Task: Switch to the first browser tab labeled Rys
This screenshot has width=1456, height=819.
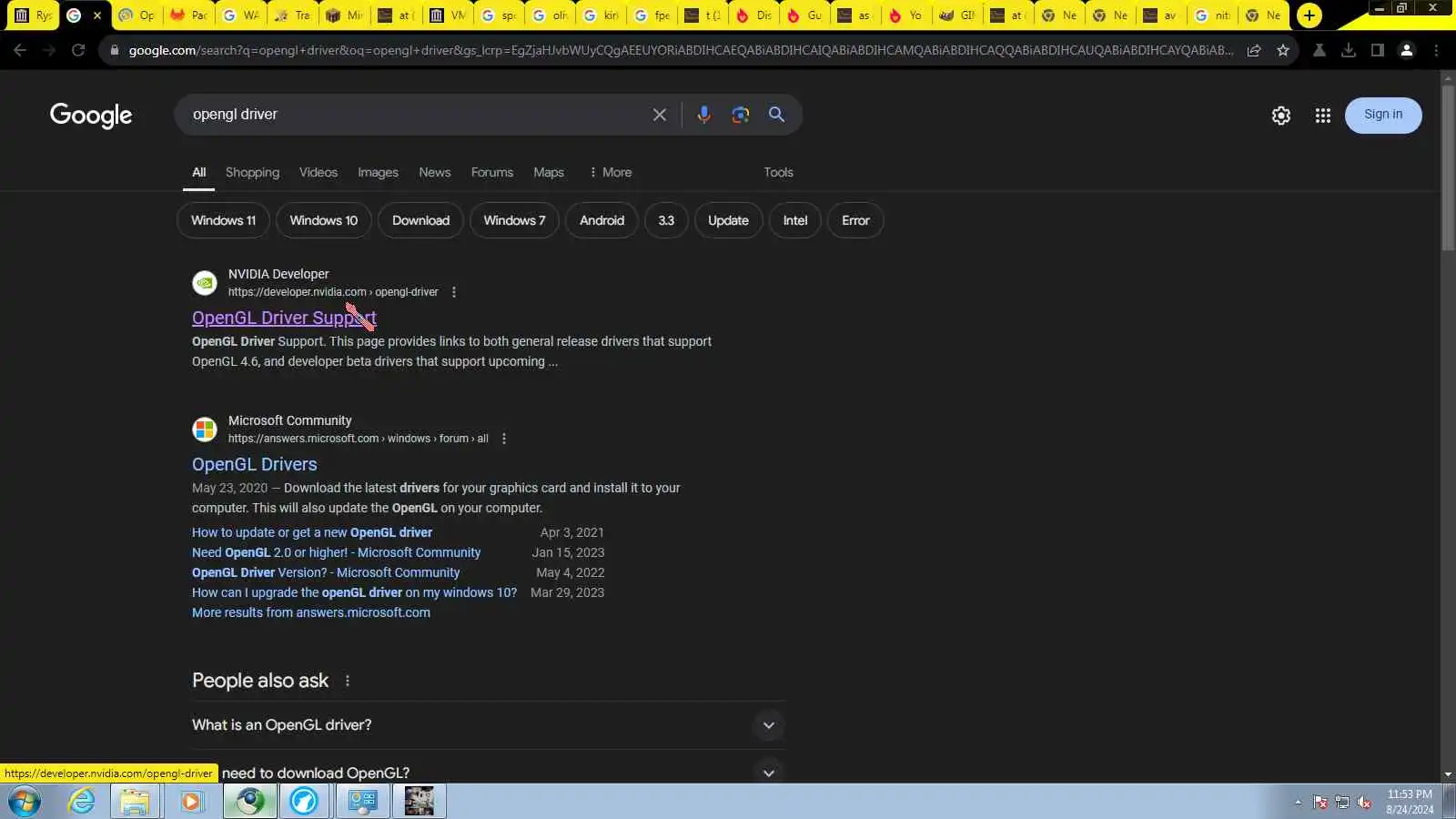Action: tap(33, 15)
